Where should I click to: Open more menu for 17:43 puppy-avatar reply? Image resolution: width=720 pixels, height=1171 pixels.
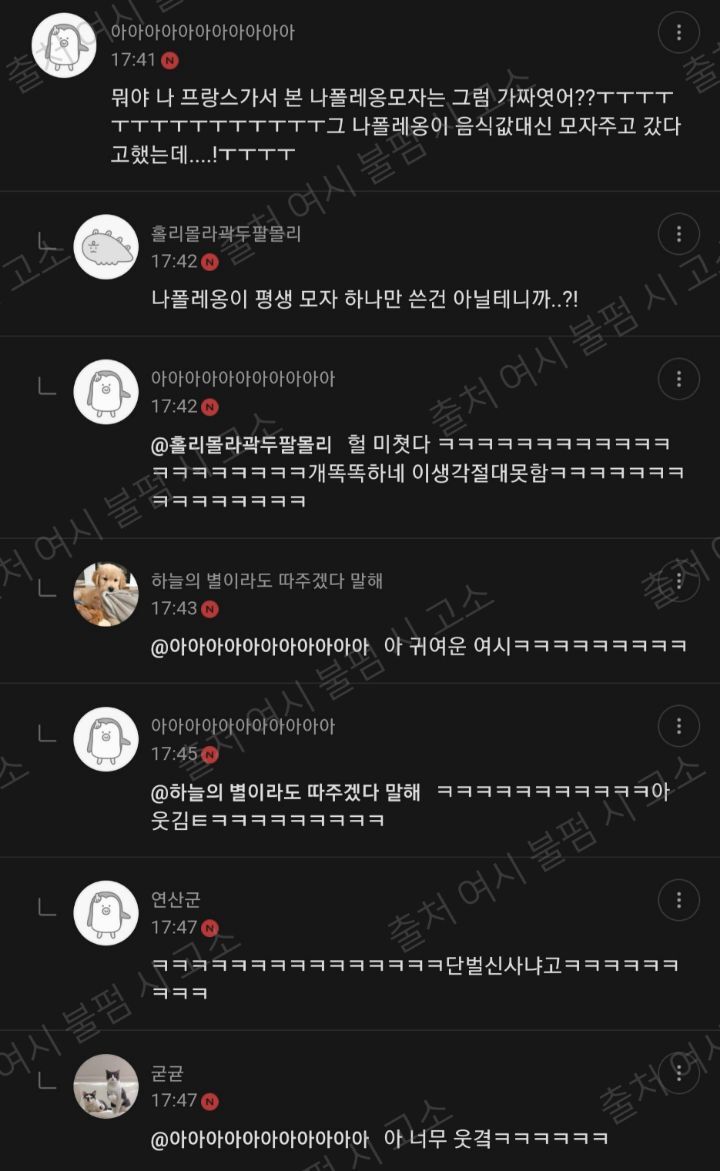point(678,580)
